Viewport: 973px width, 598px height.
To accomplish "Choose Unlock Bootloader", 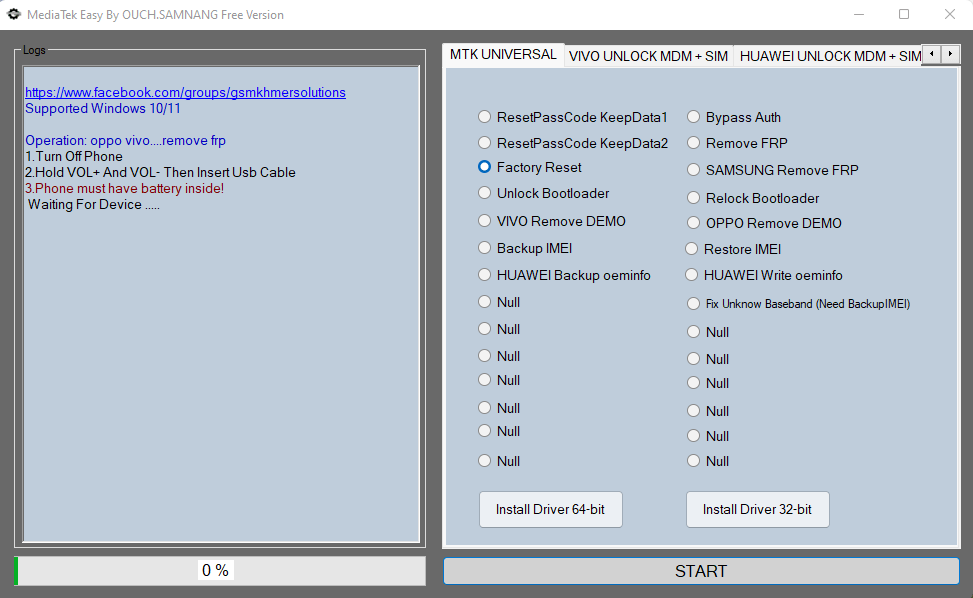I will (x=484, y=193).
